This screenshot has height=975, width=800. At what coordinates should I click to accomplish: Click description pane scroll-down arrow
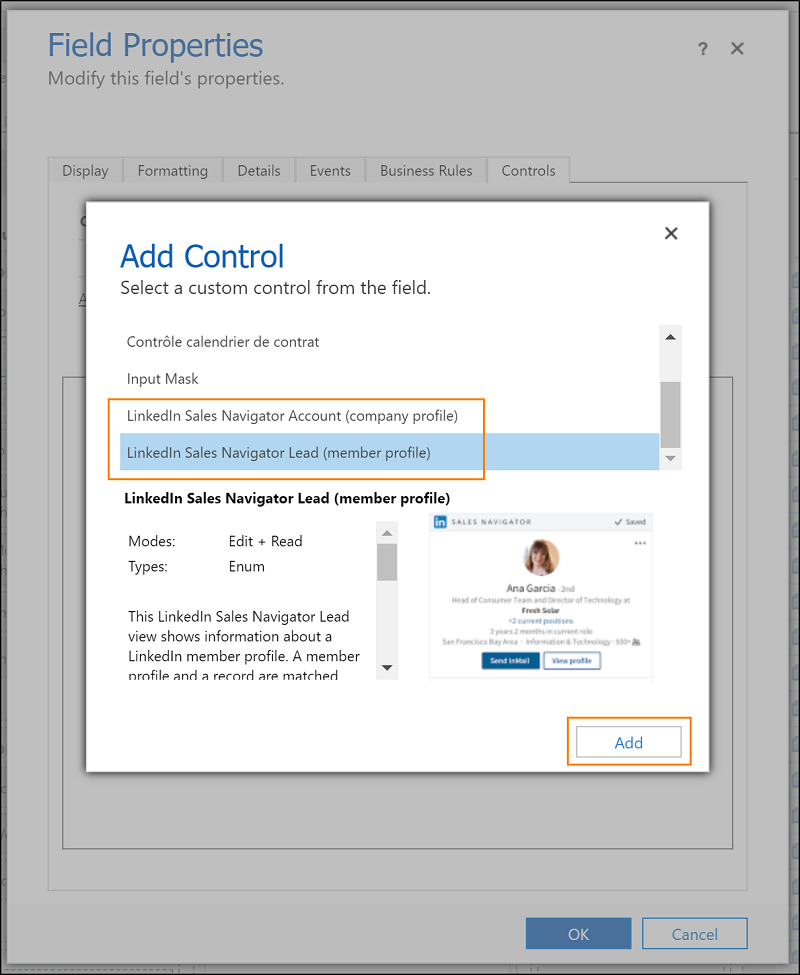pos(387,668)
